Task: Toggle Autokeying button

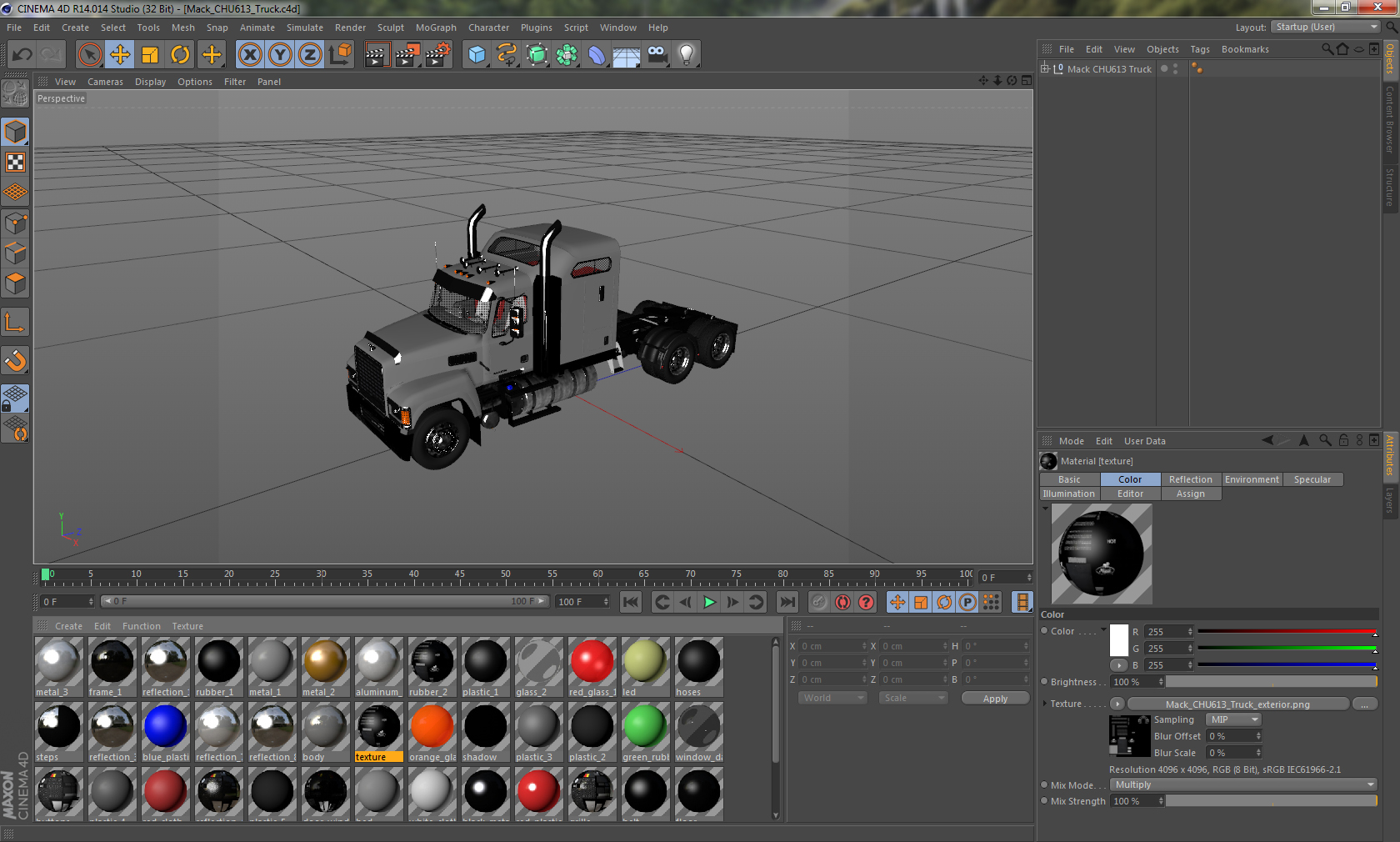Action: tap(842, 602)
